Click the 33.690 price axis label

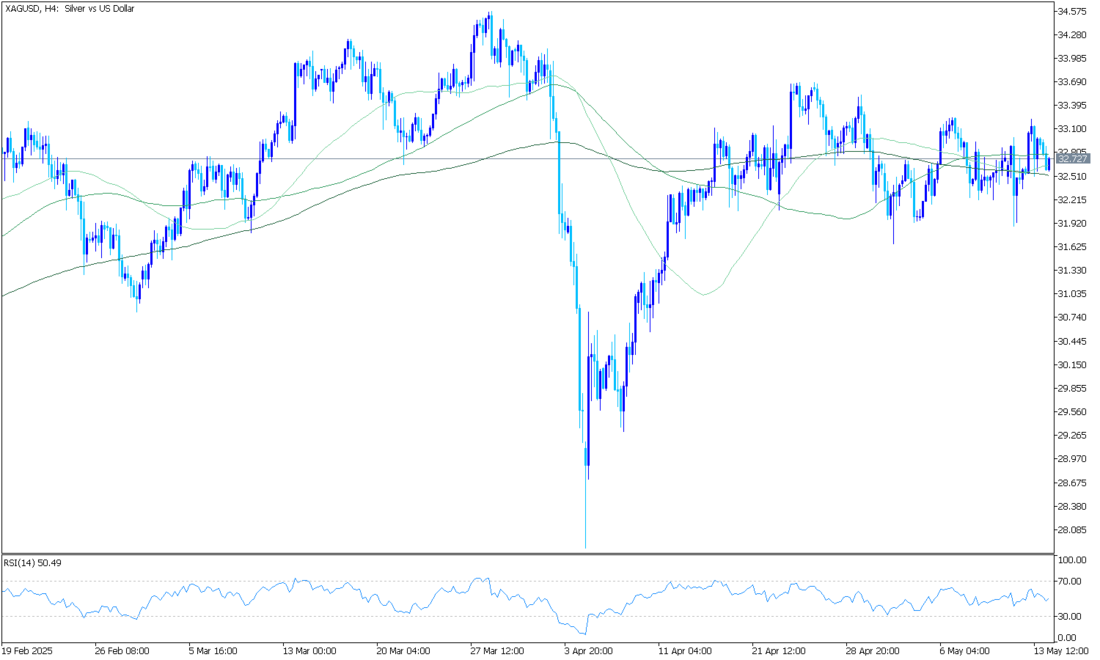1073,82
